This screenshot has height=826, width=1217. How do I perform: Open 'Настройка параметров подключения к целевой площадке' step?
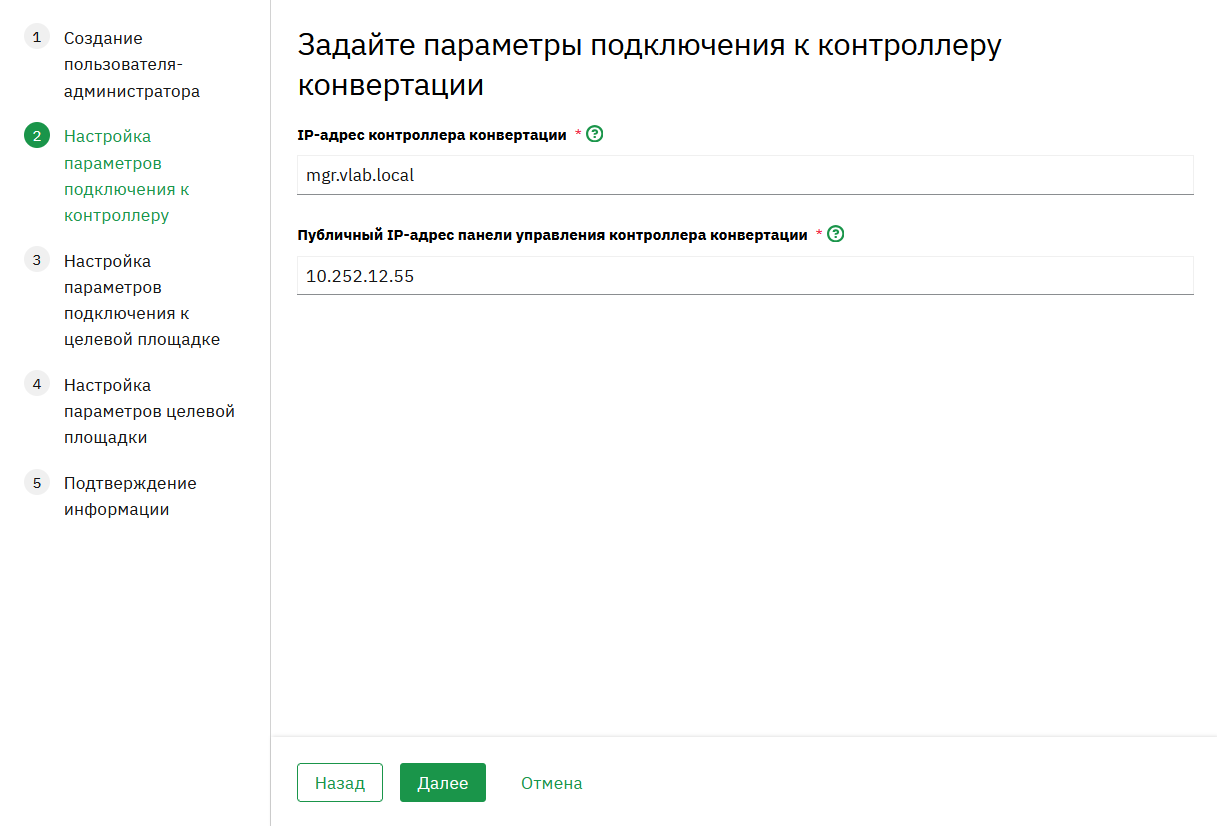pos(142,300)
